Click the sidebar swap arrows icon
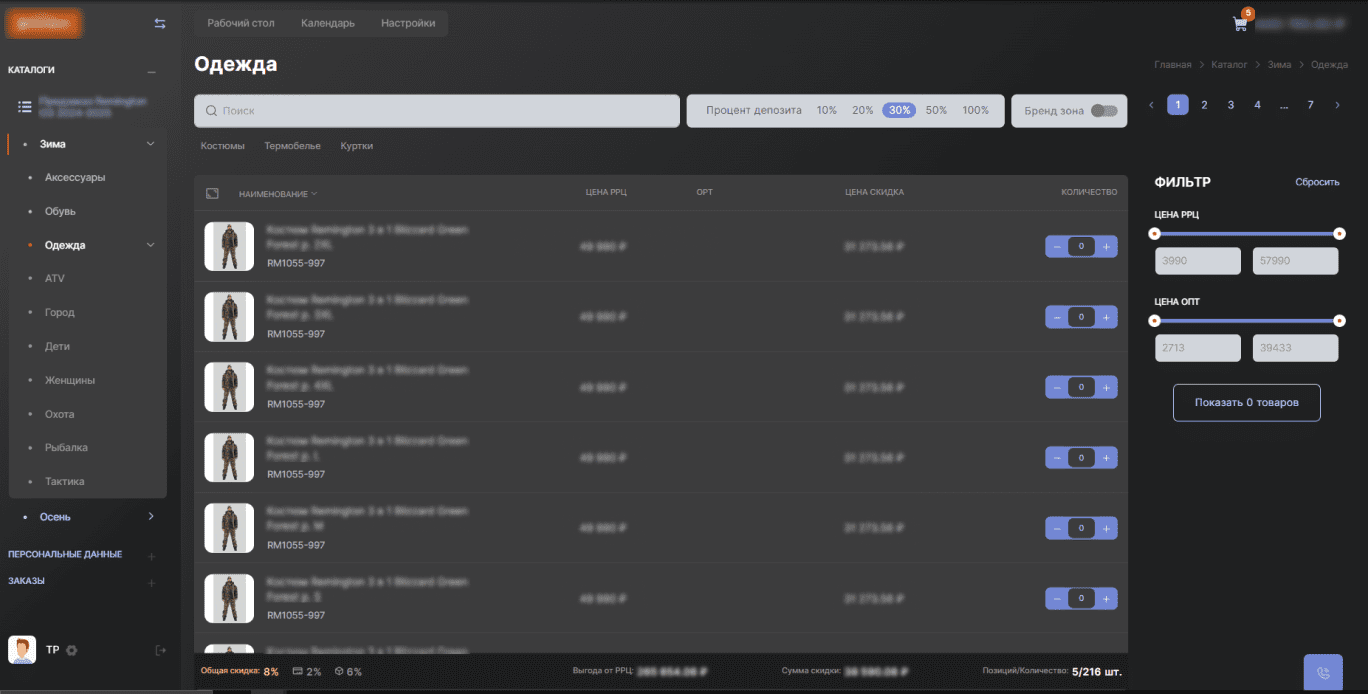The width and height of the screenshot is (1368, 694). pos(160,23)
